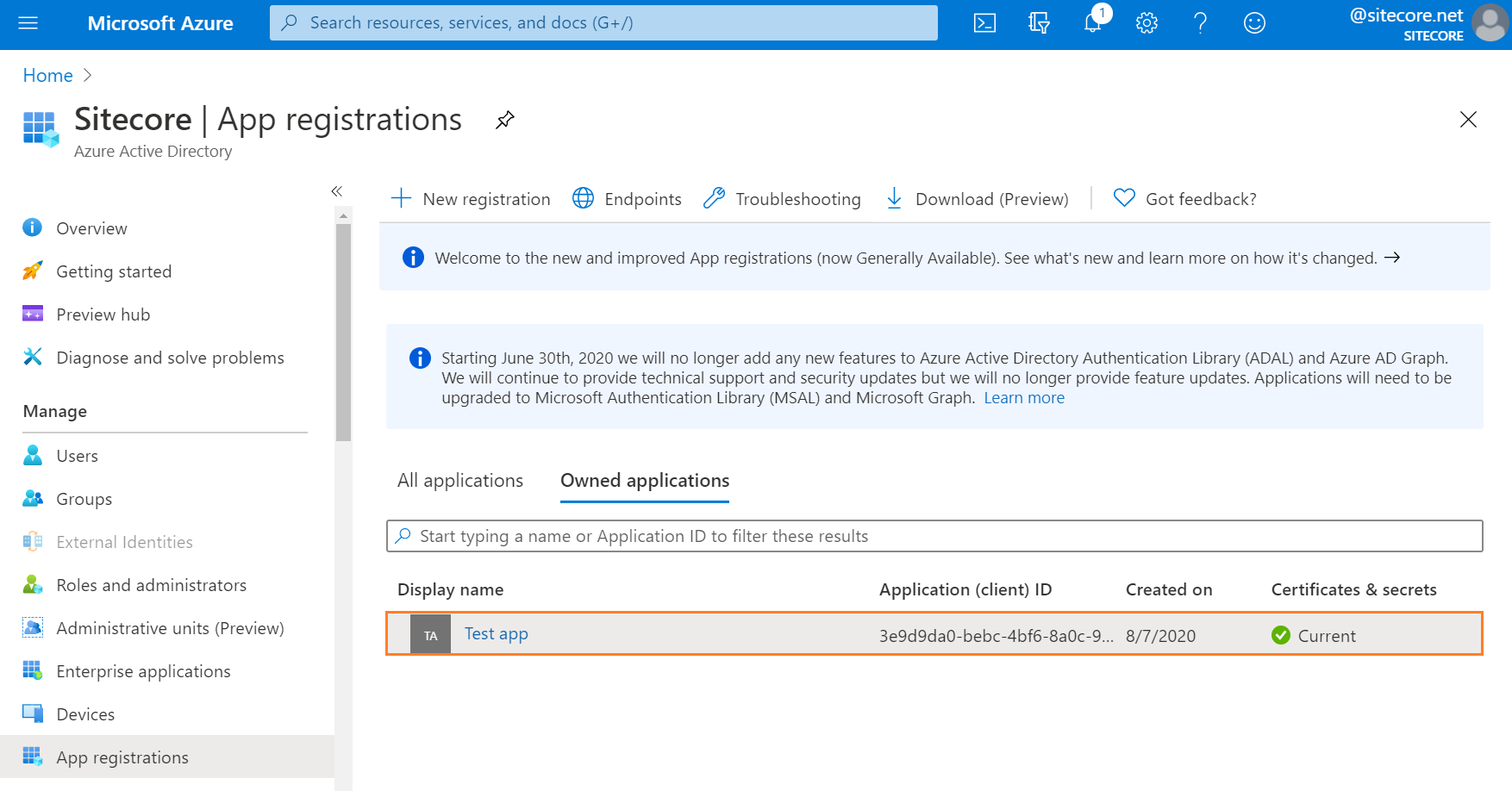
Task: Open Administrative units (Preview)
Action: click(x=170, y=628)
